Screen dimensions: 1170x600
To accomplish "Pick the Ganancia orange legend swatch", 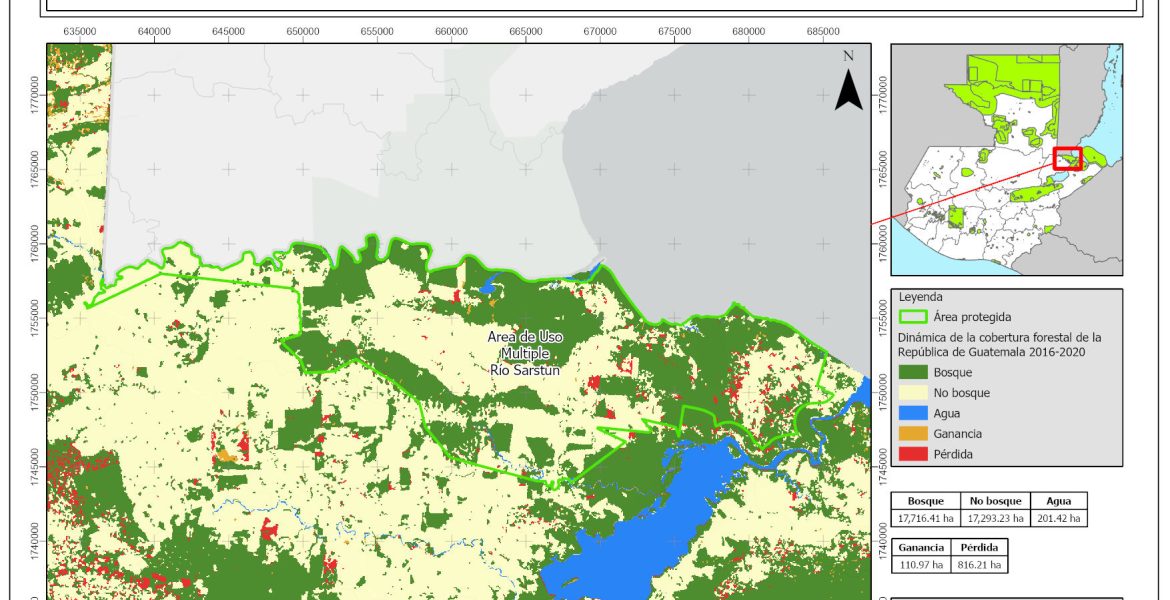I will 914,434.
